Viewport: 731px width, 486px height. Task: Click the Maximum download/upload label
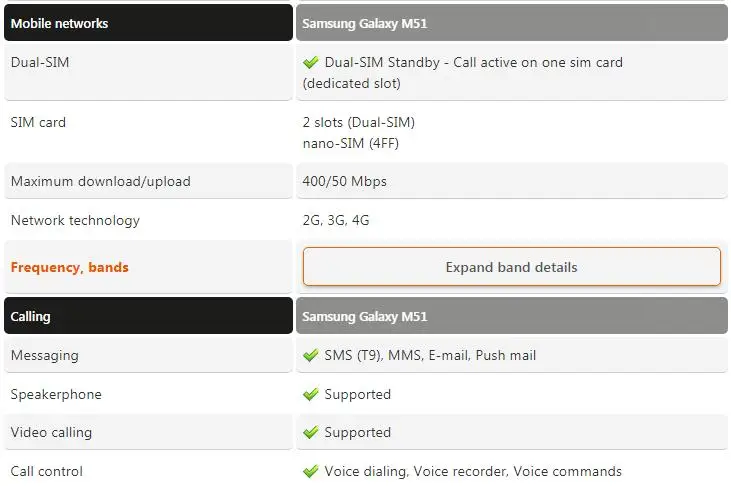[101, 181]
